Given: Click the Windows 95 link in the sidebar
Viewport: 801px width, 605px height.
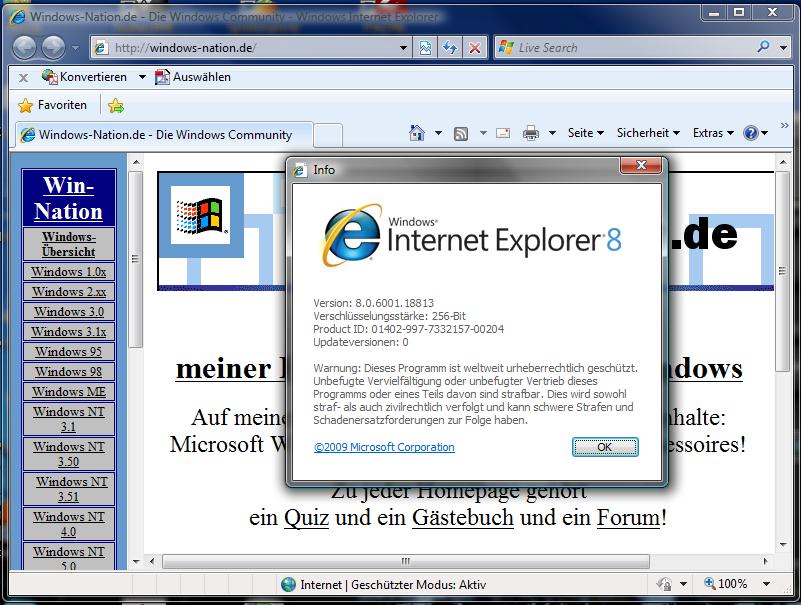Looking at the screenshot, I should click(68, 352).
